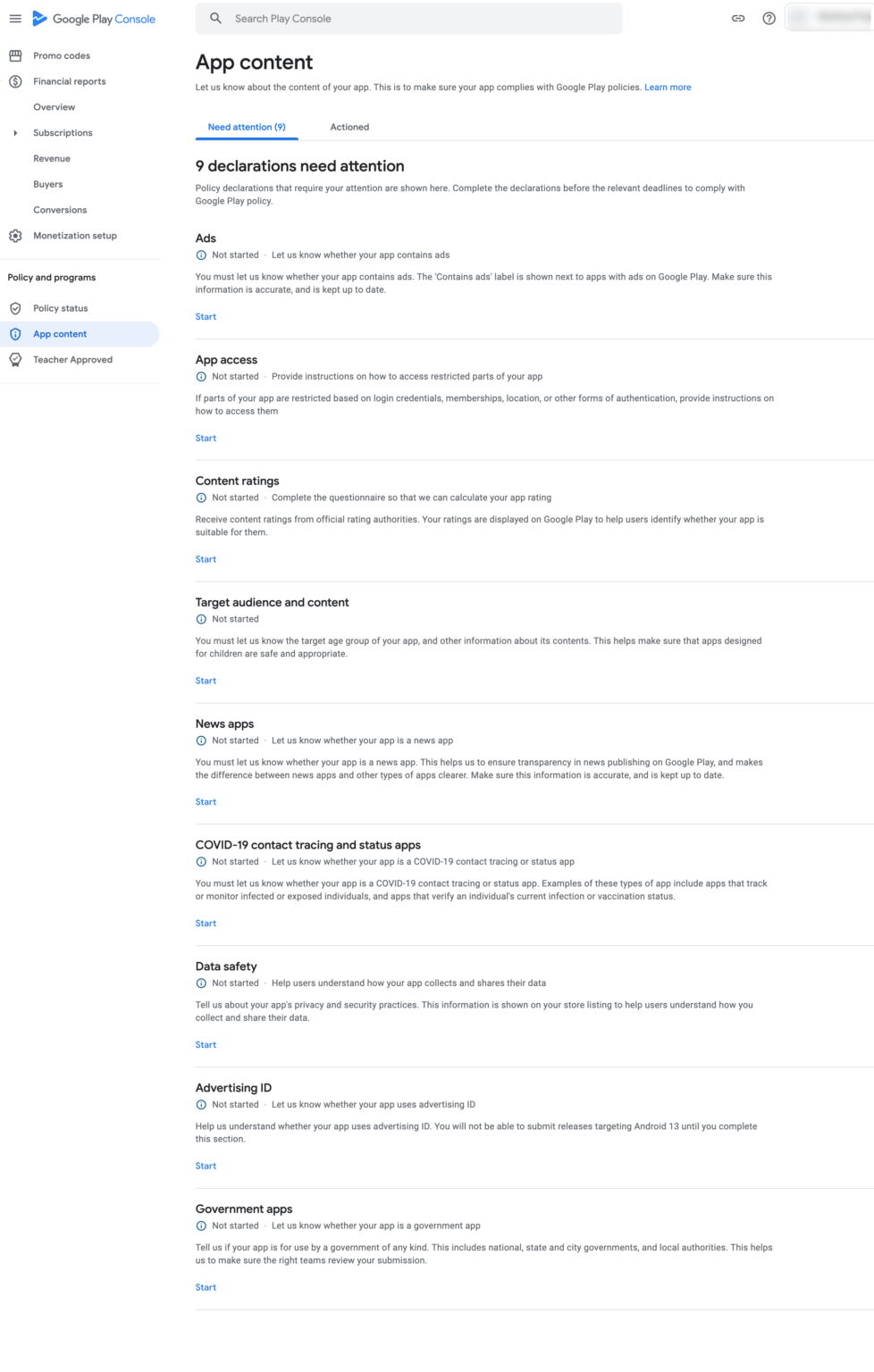The width and height of the screenshot is (874, 1372).
Task: Open the hamburger navigation menu
Action: coord(15,19)
